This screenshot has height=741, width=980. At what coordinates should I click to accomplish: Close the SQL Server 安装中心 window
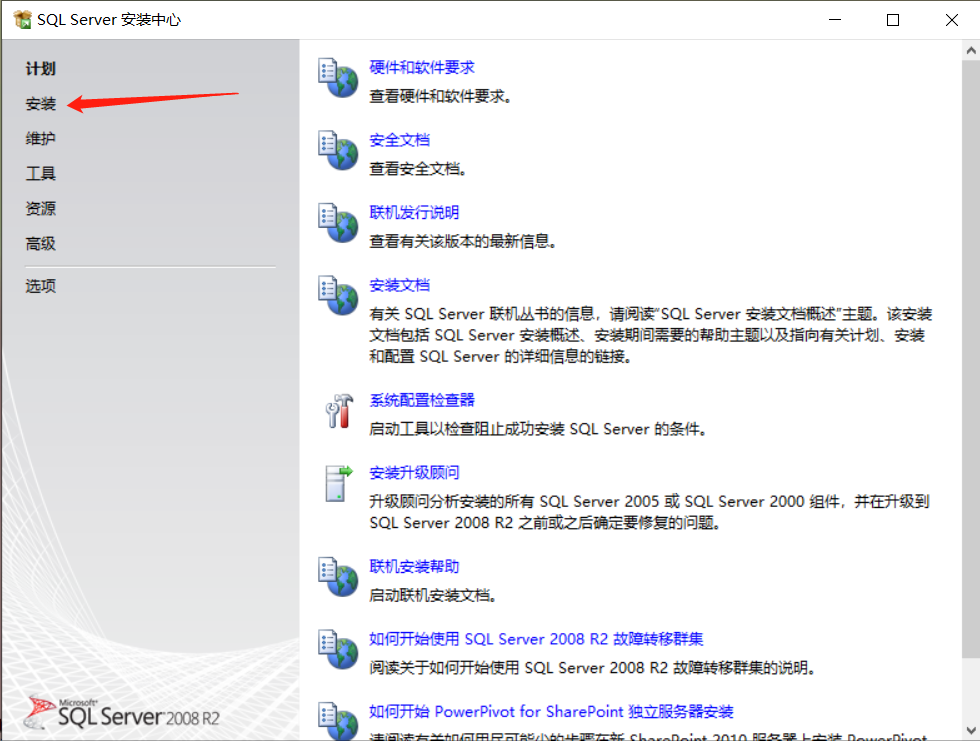(951, 20)
